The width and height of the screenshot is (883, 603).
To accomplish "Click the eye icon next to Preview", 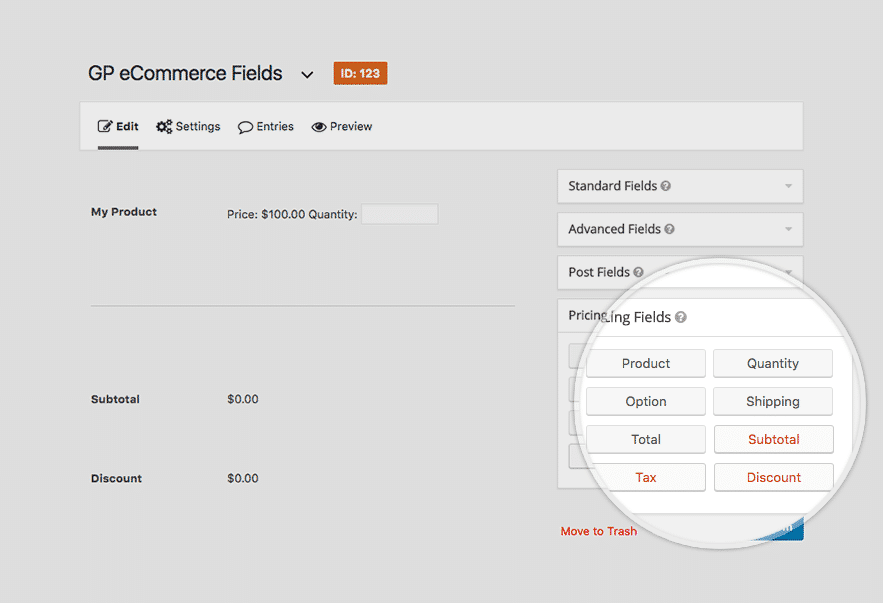I will tap(319, 127).
